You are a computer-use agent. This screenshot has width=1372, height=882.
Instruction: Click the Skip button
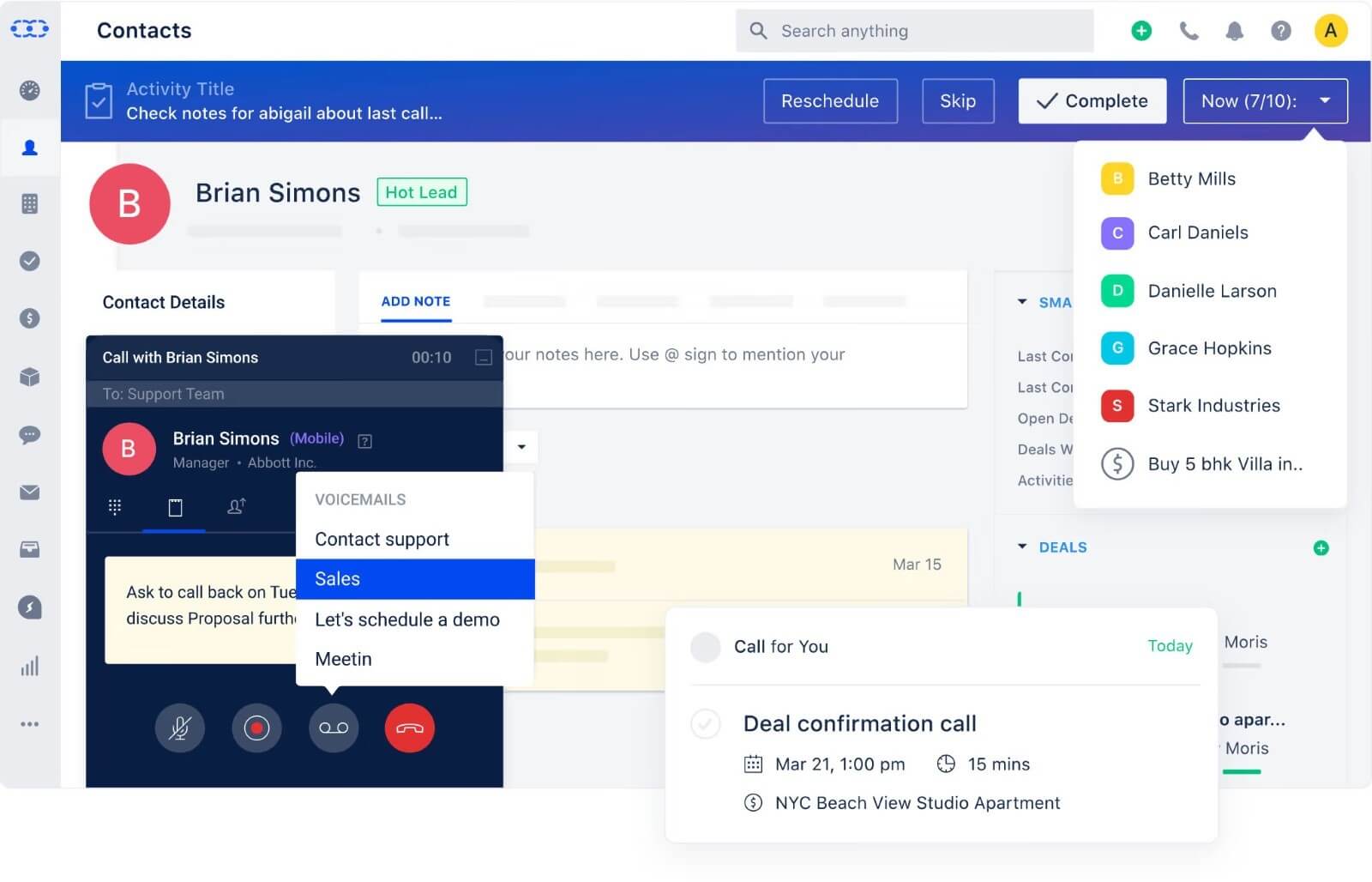pos(958,101)
